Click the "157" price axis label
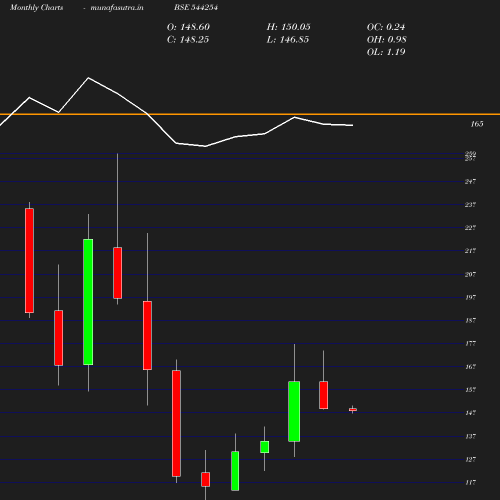This screenshot has width=500, height=500. coord(470,390)
